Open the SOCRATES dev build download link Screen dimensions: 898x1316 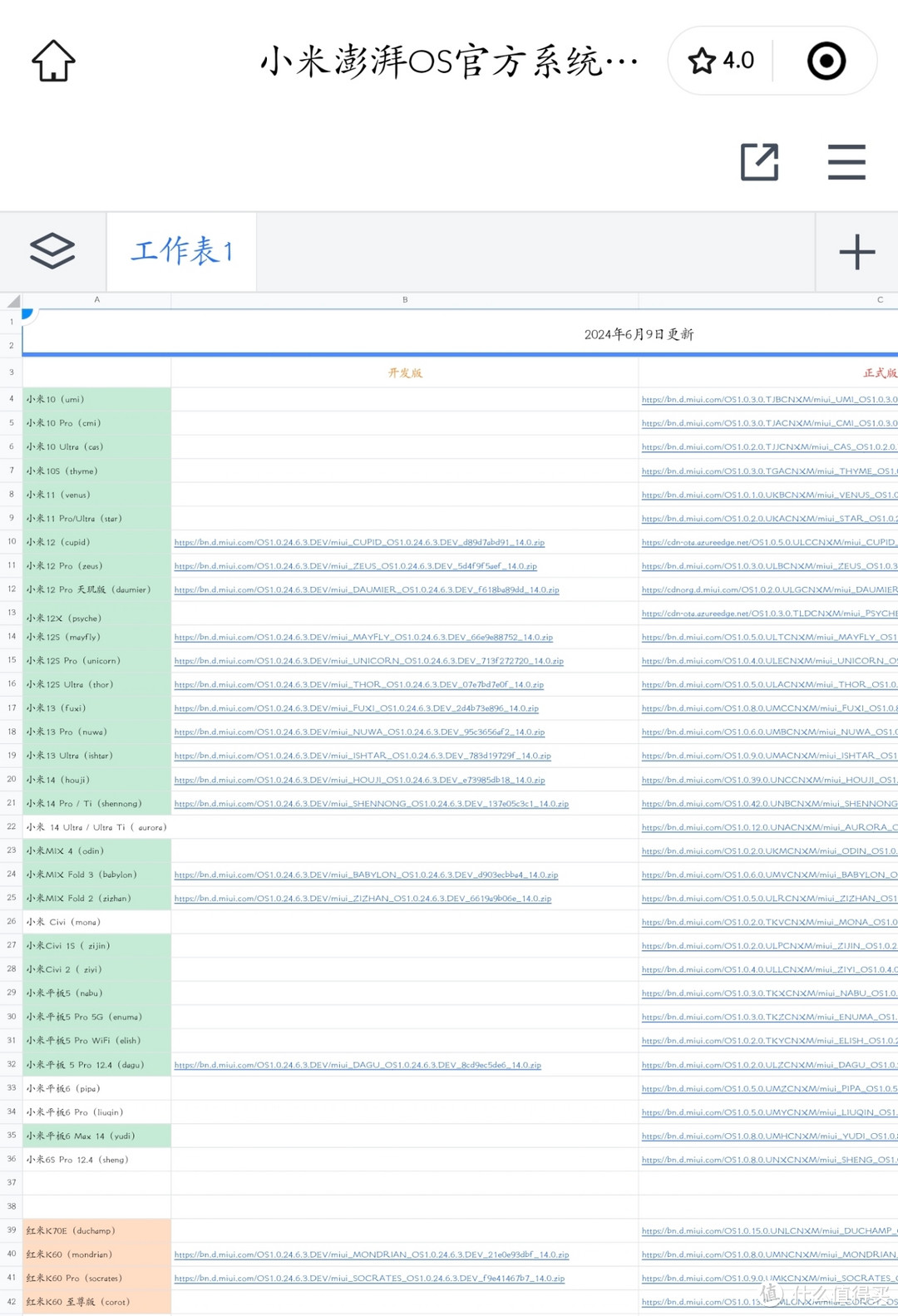click(369, 1279)
